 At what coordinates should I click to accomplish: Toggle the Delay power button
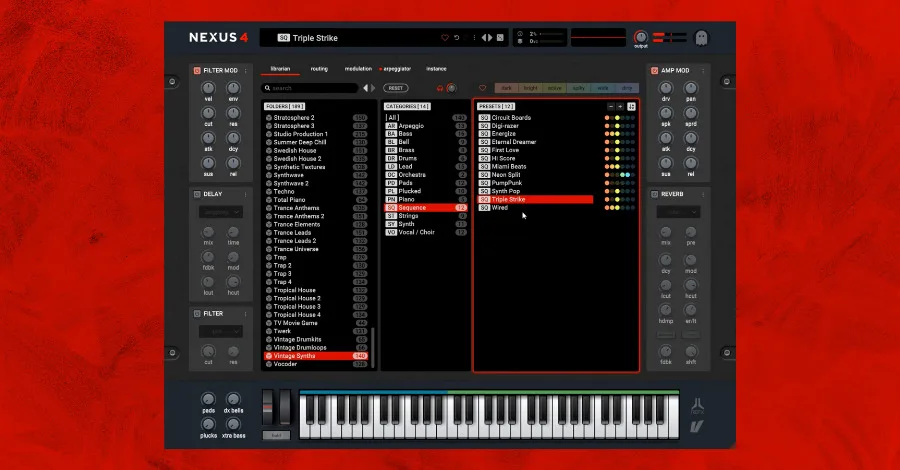coord(197,195)
